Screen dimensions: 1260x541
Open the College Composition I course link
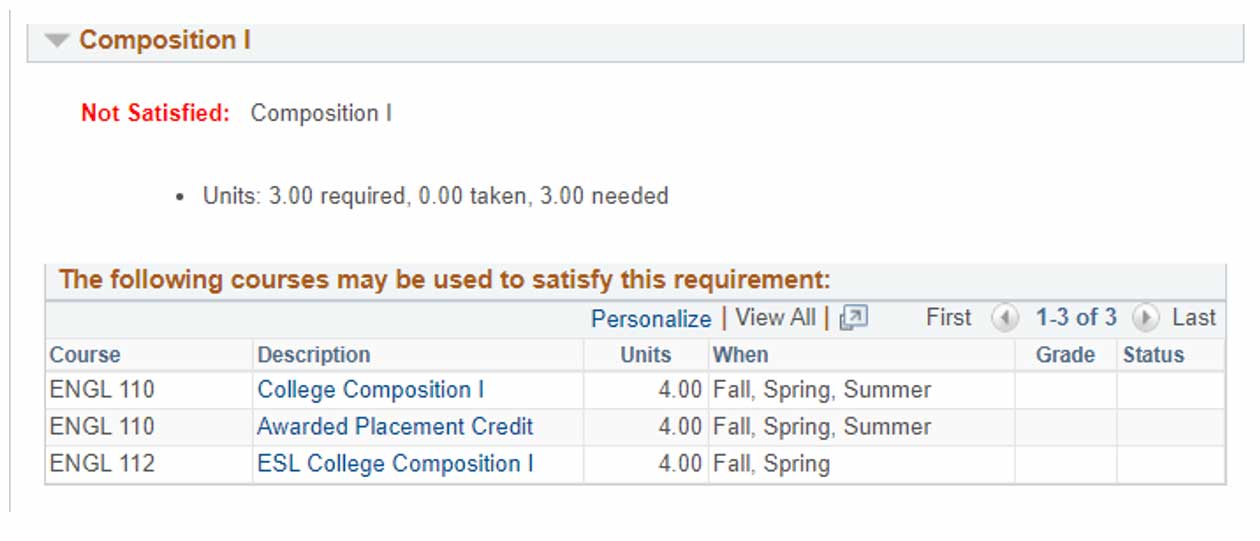tap(370, 390)
